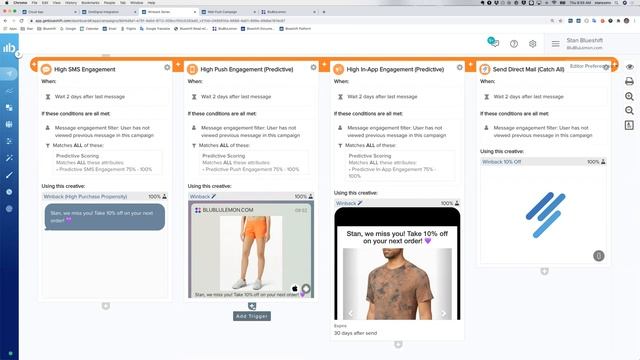Toggle the eye preview icon in right toolbar
Screen dimensions: 640x360
pos(629,67)
